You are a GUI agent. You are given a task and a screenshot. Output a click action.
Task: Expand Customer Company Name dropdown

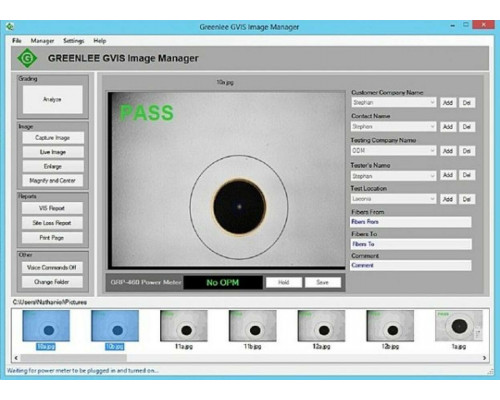tap(432, 102)
